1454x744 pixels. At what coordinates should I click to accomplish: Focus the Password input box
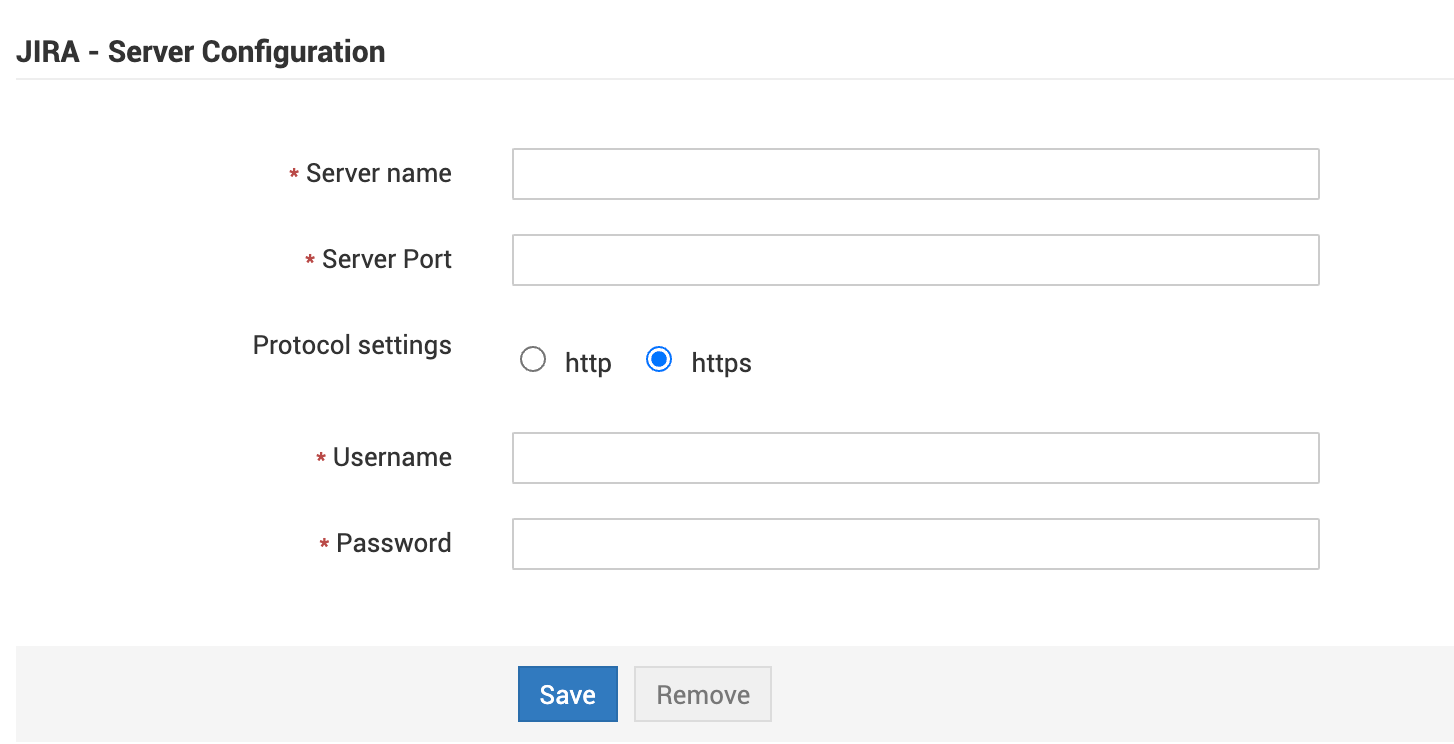[x=915, y=544]
